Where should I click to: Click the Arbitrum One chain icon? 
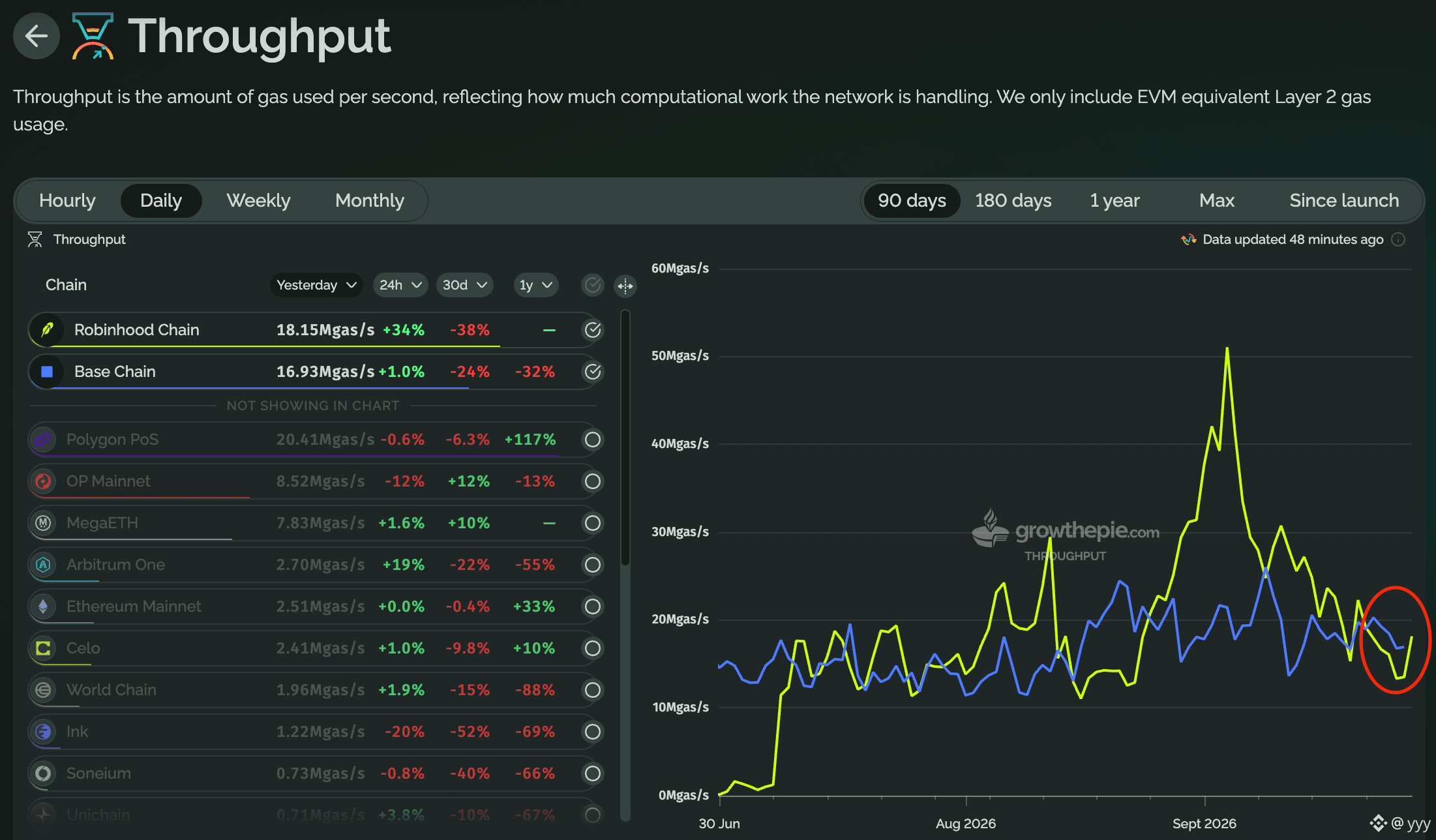pos(43,565)
